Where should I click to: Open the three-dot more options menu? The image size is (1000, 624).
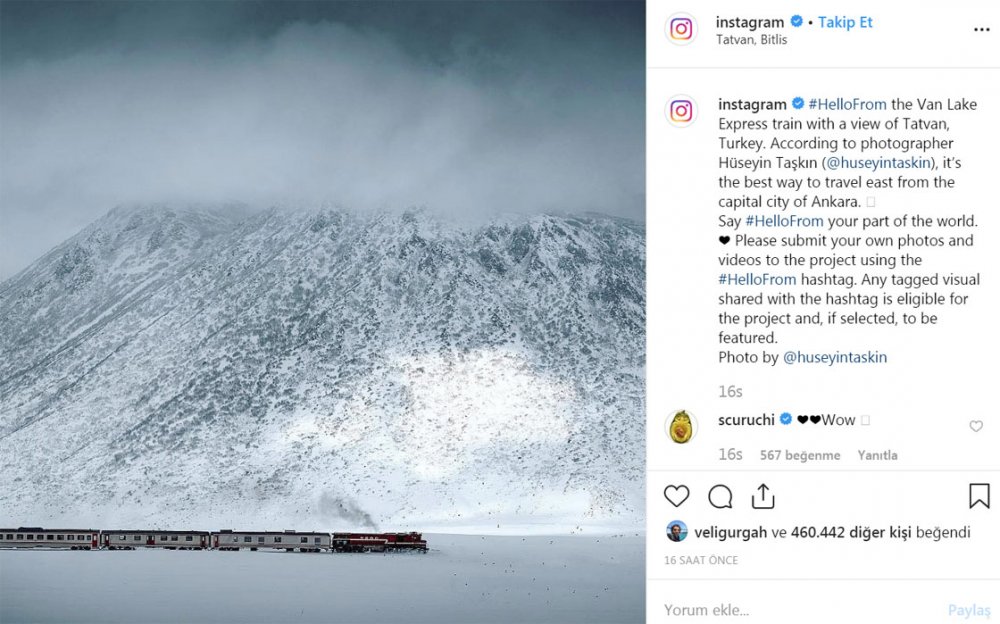point(981,30)
